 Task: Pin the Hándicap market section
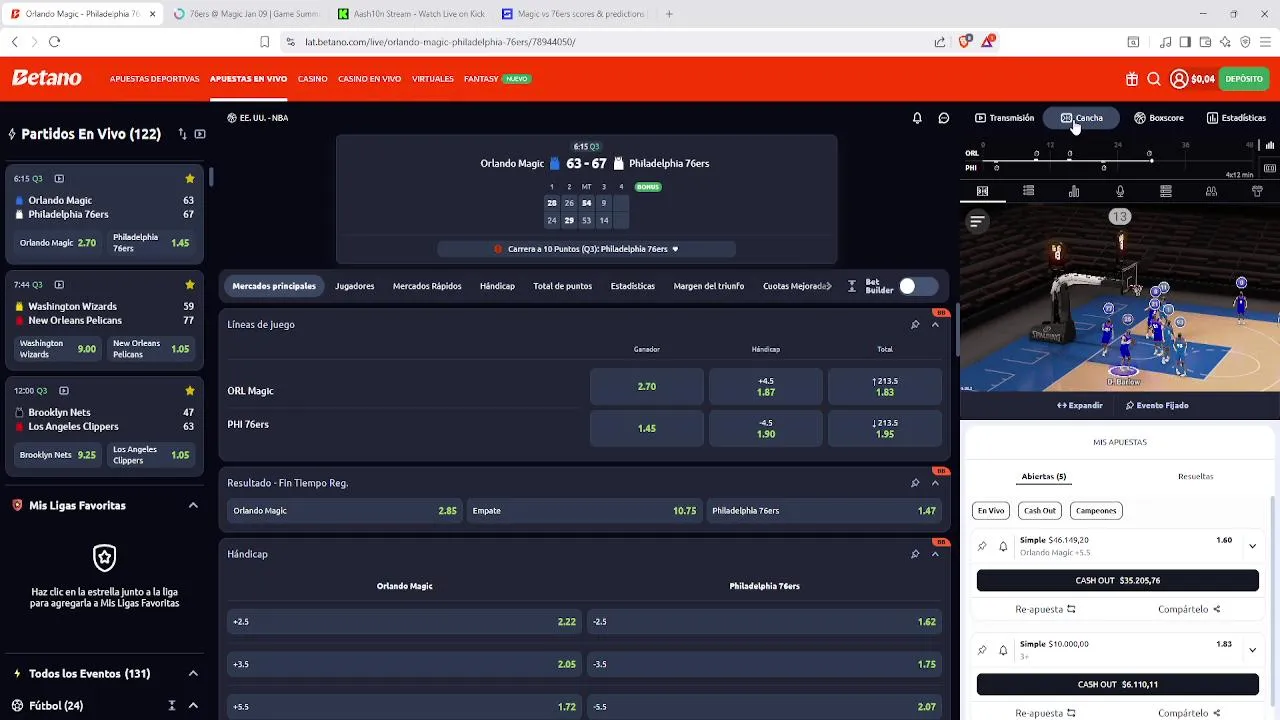(915, 554)
